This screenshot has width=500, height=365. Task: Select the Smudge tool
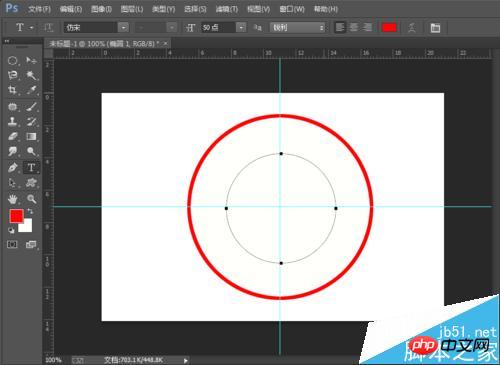12,151
